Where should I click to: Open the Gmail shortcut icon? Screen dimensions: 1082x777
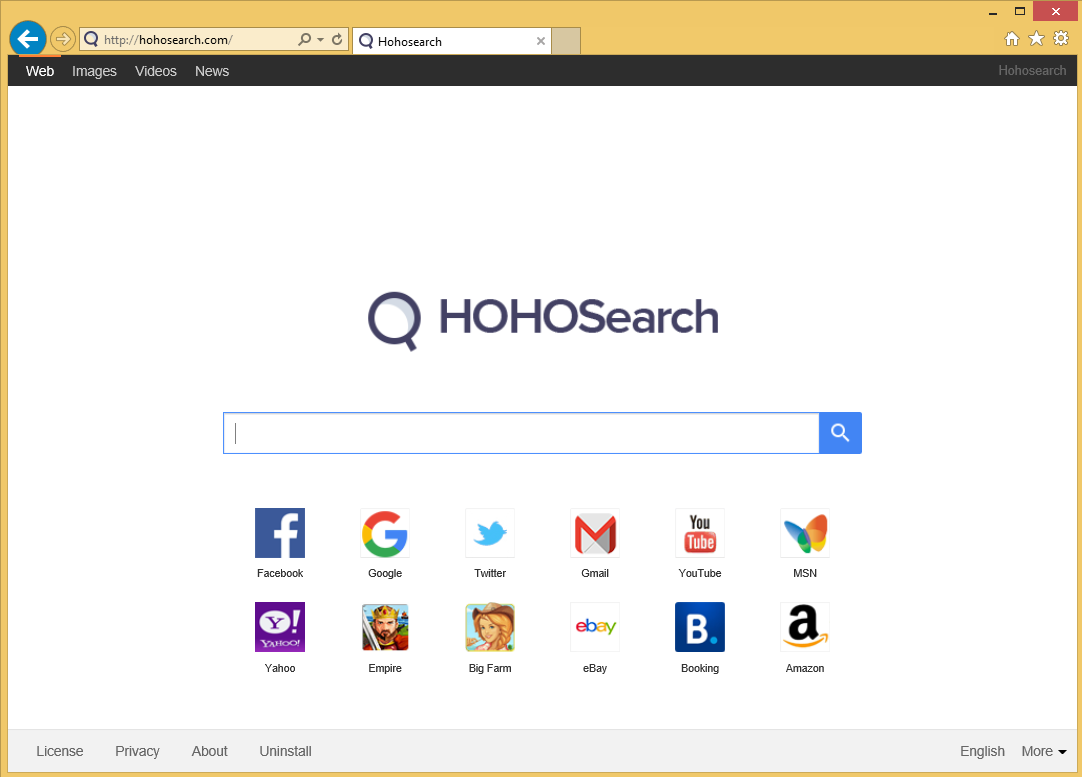pyautogui.click(x=595, y=533)
